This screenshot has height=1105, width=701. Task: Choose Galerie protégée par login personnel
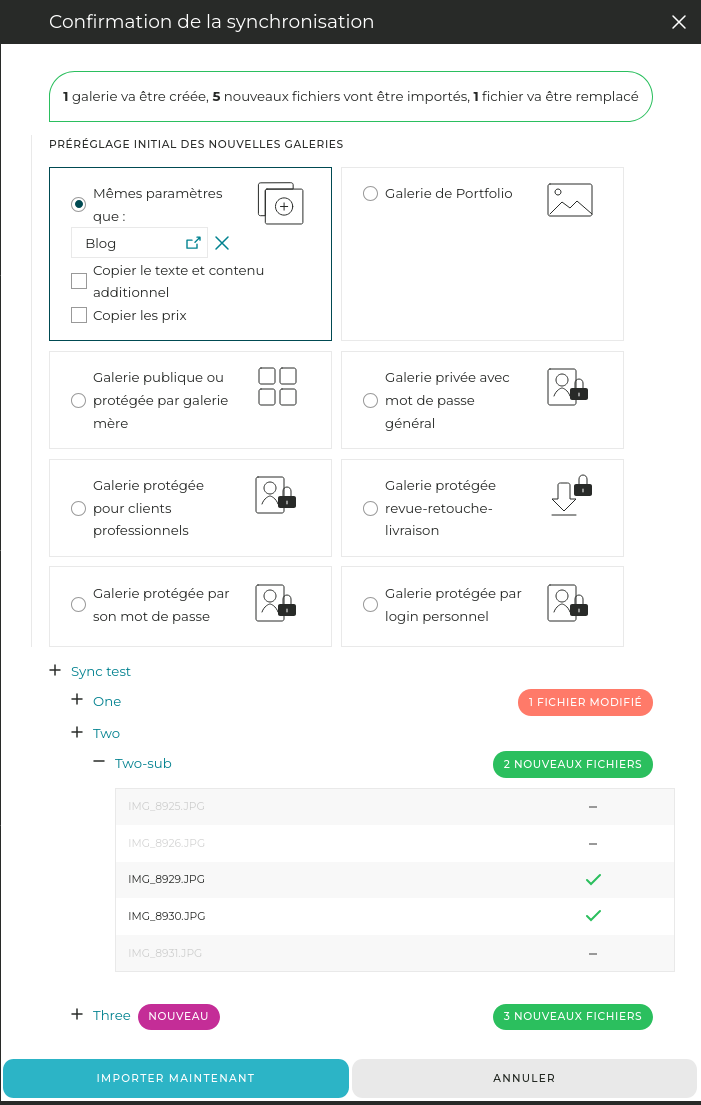[x=371, y=604]
